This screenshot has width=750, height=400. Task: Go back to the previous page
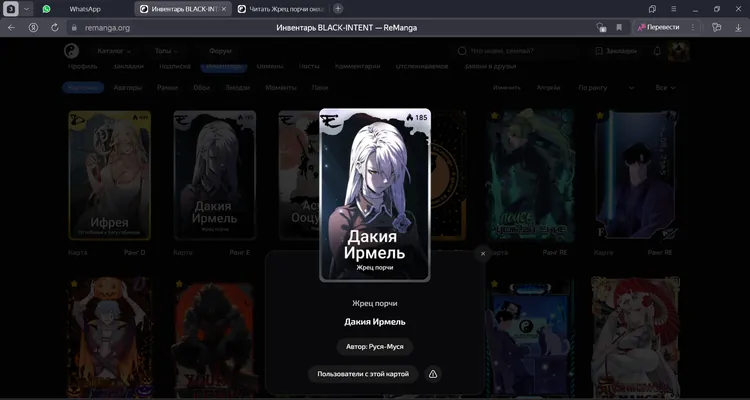pos(11,28)
